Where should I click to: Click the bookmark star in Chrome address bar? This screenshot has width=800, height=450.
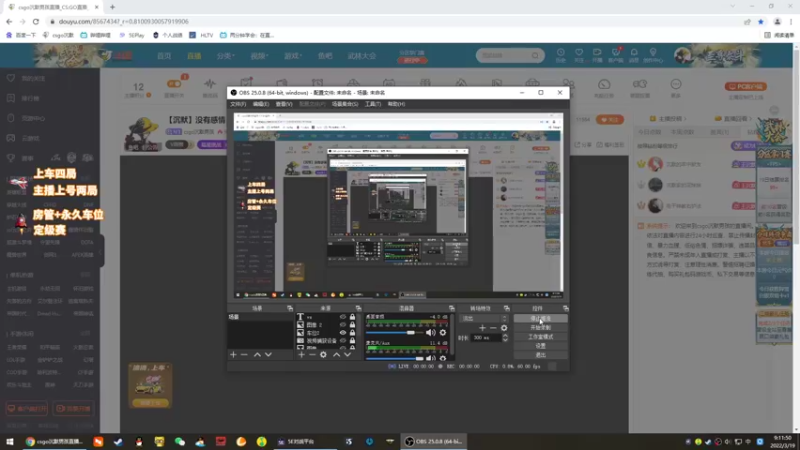(761, 21)
